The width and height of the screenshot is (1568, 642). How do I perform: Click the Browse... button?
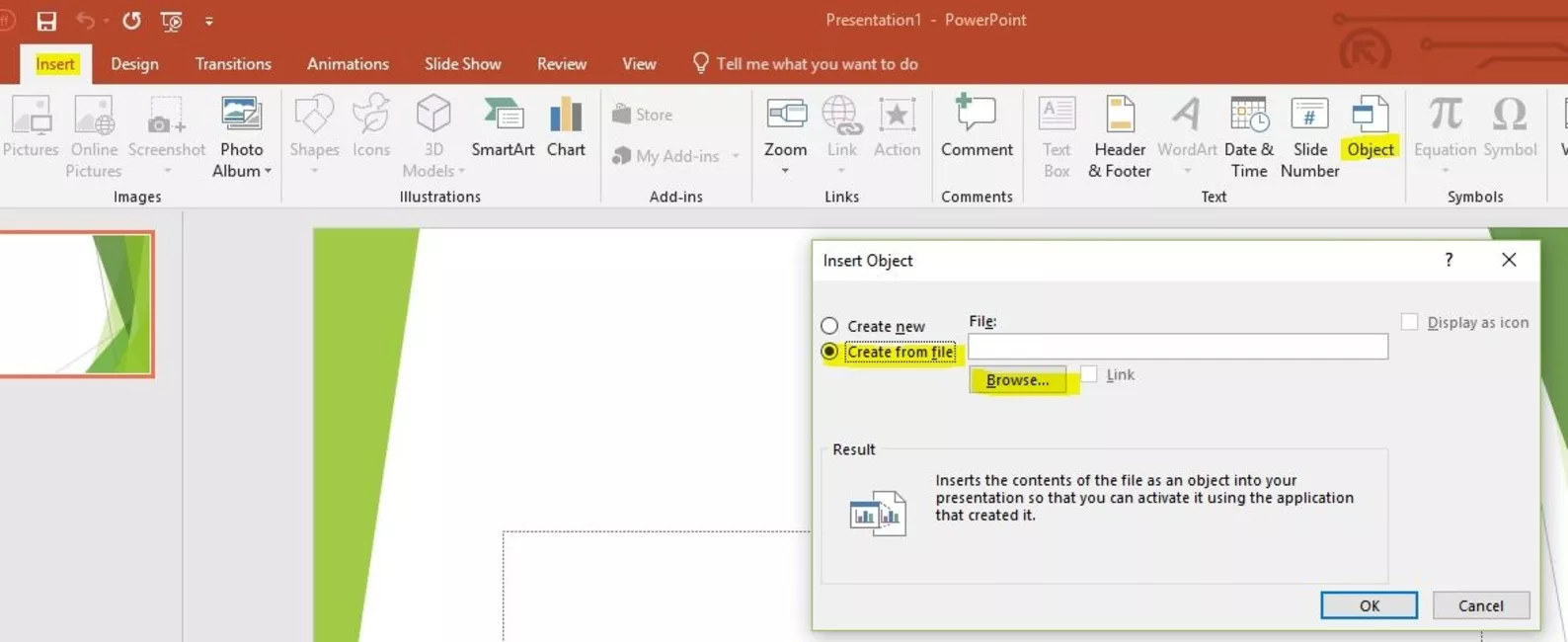point(1017,380)
